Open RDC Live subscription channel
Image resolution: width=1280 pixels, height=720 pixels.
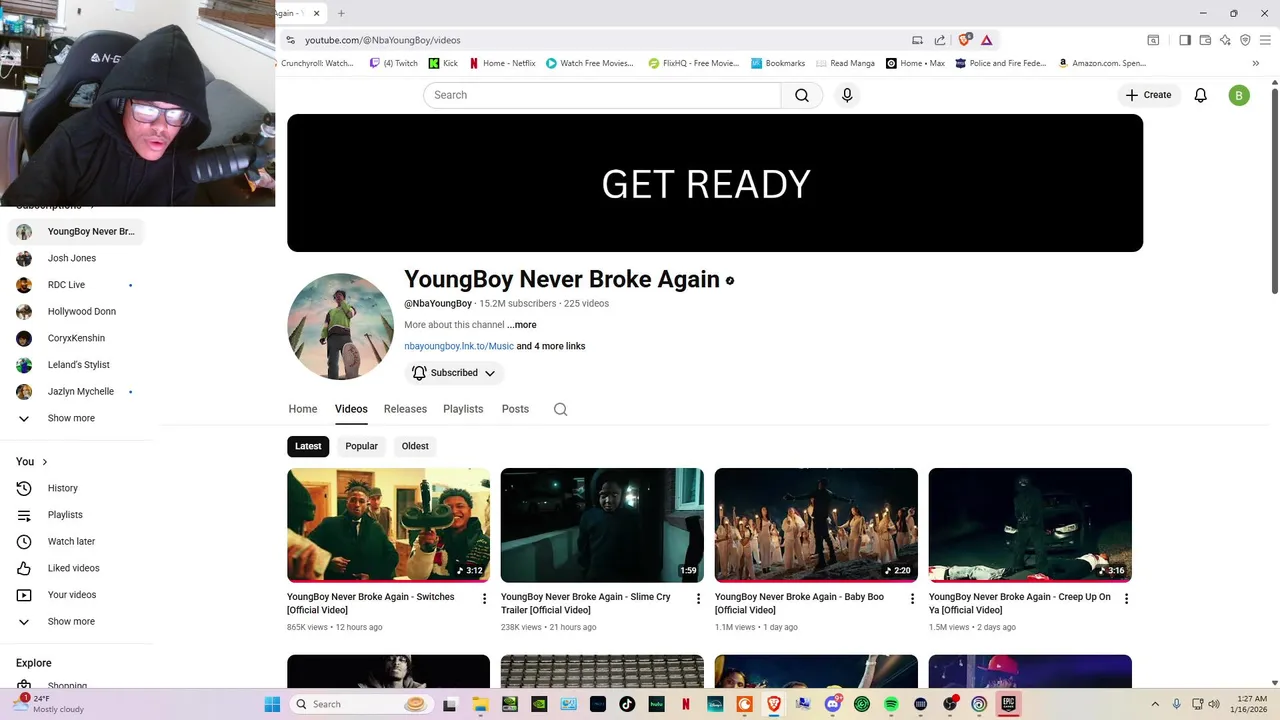click(76, 285)
